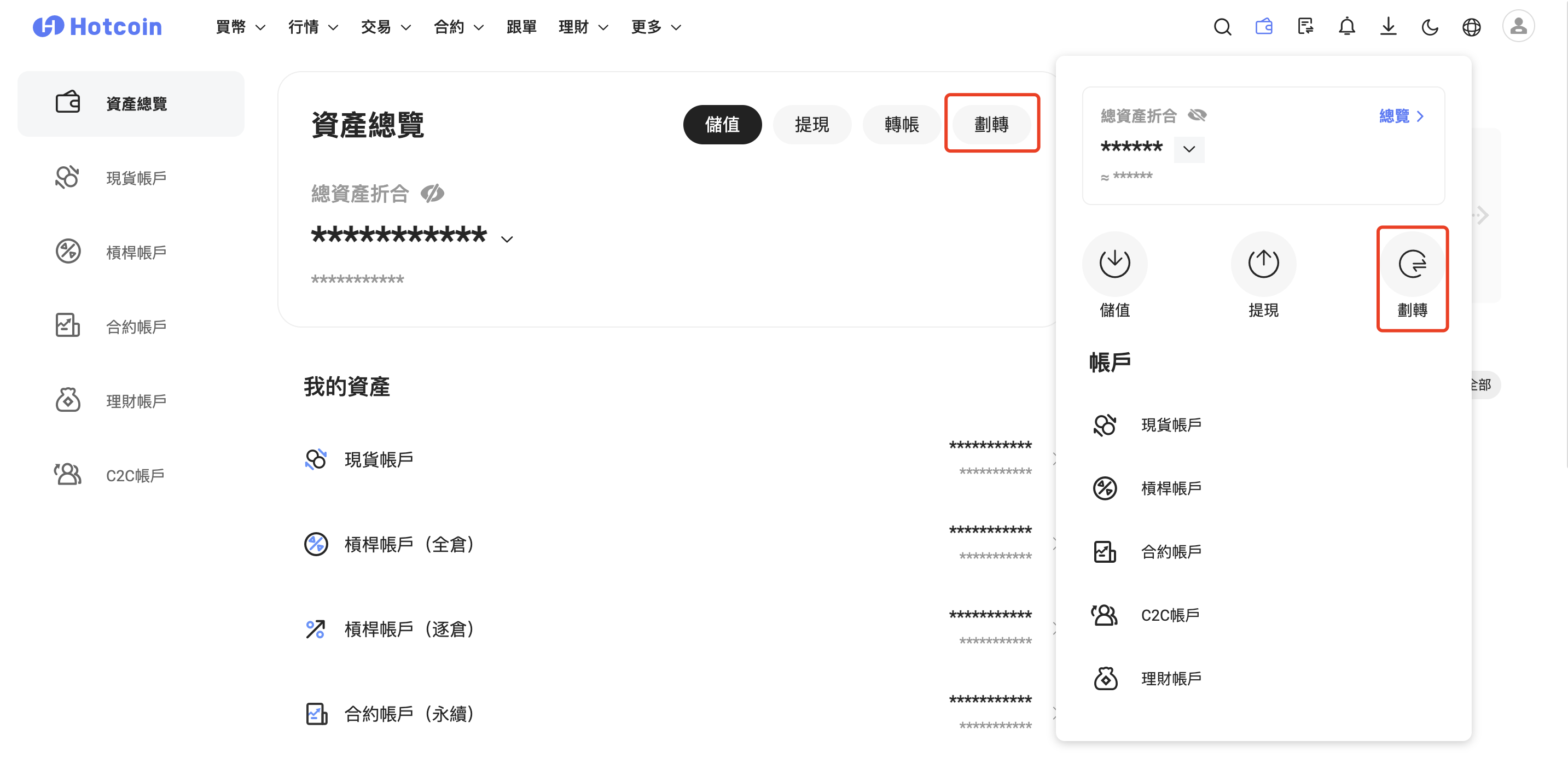
Task: Click the 劃轉 transfer circle icon in the popup
Action: pyautogui.click(x=1412, y=264)
